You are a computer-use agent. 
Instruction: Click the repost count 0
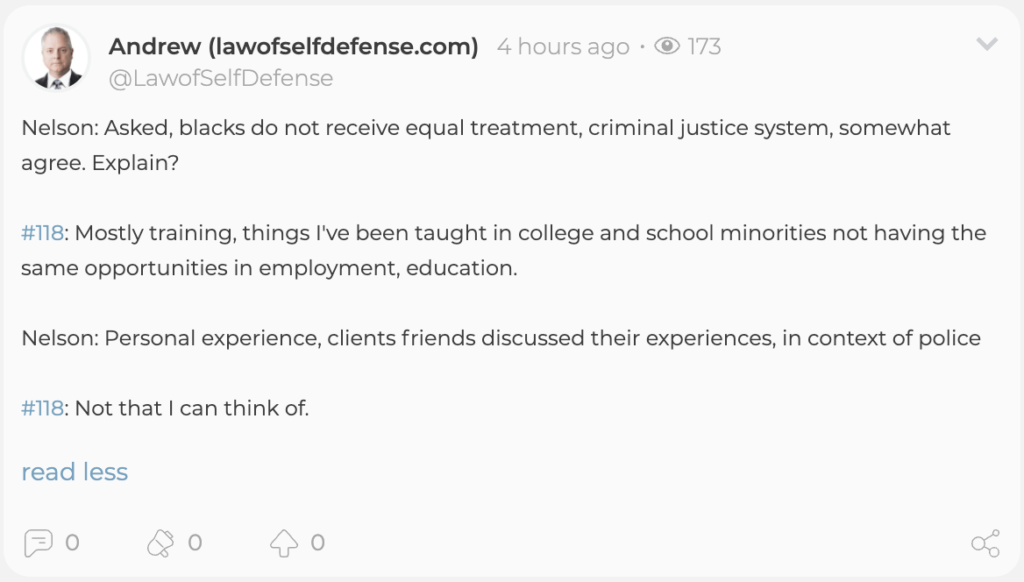(195, 543)
